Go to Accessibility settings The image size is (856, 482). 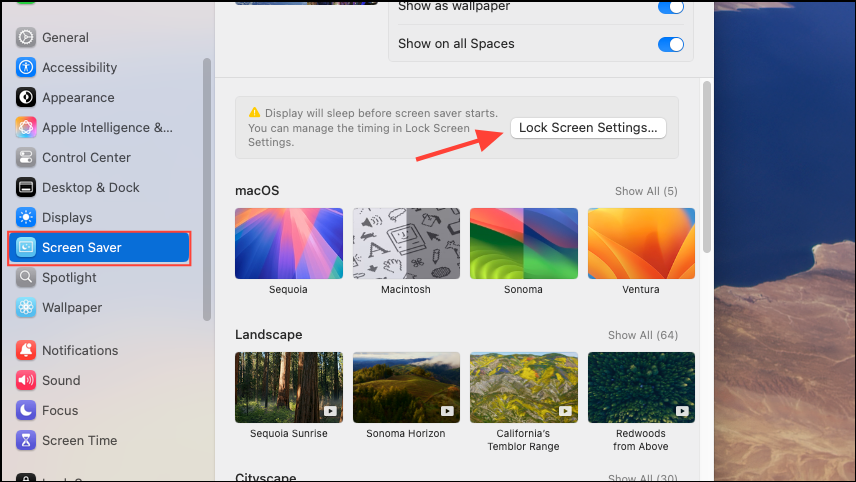99,67
